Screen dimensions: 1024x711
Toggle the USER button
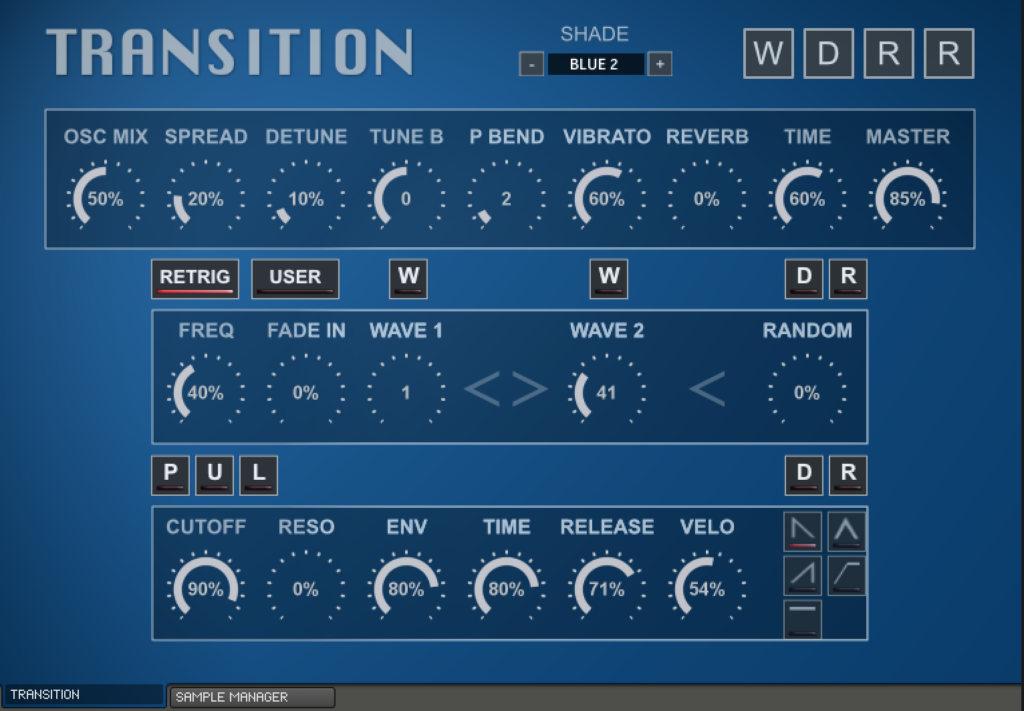(295, 278)
